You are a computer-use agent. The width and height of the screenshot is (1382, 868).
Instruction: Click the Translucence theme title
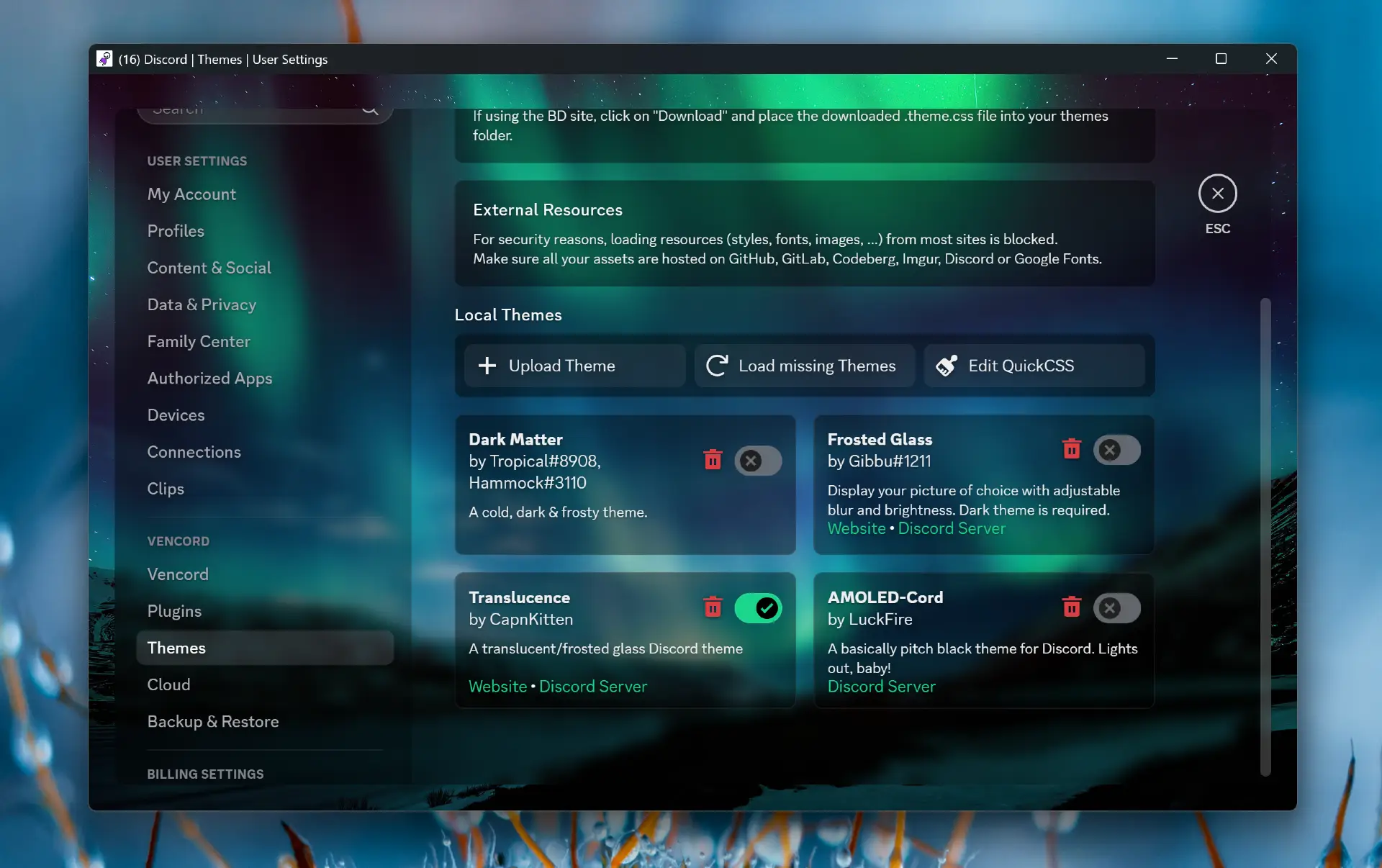[x=519, y=597]
